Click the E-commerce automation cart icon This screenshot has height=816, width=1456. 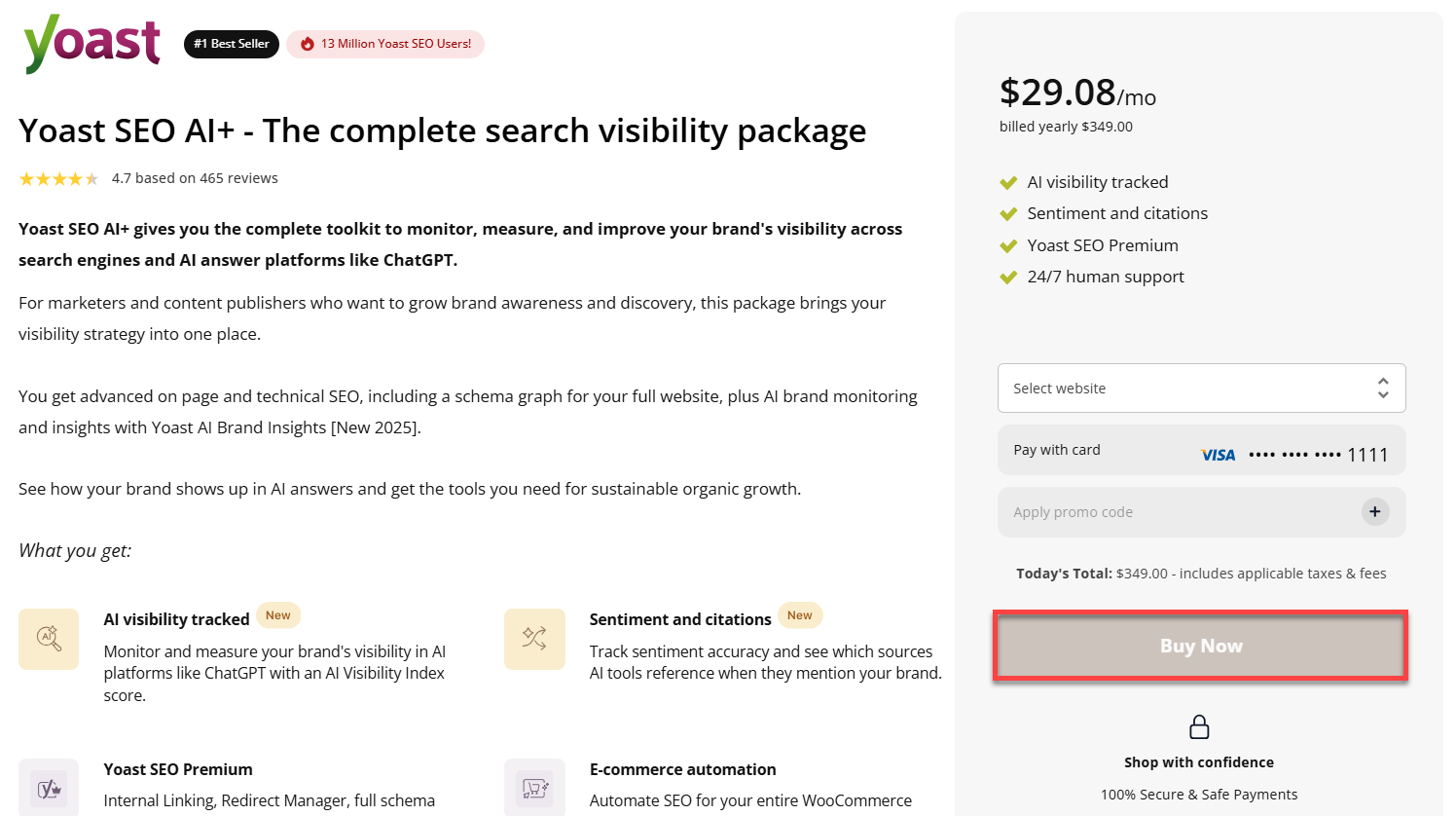(x=534, y=788)
